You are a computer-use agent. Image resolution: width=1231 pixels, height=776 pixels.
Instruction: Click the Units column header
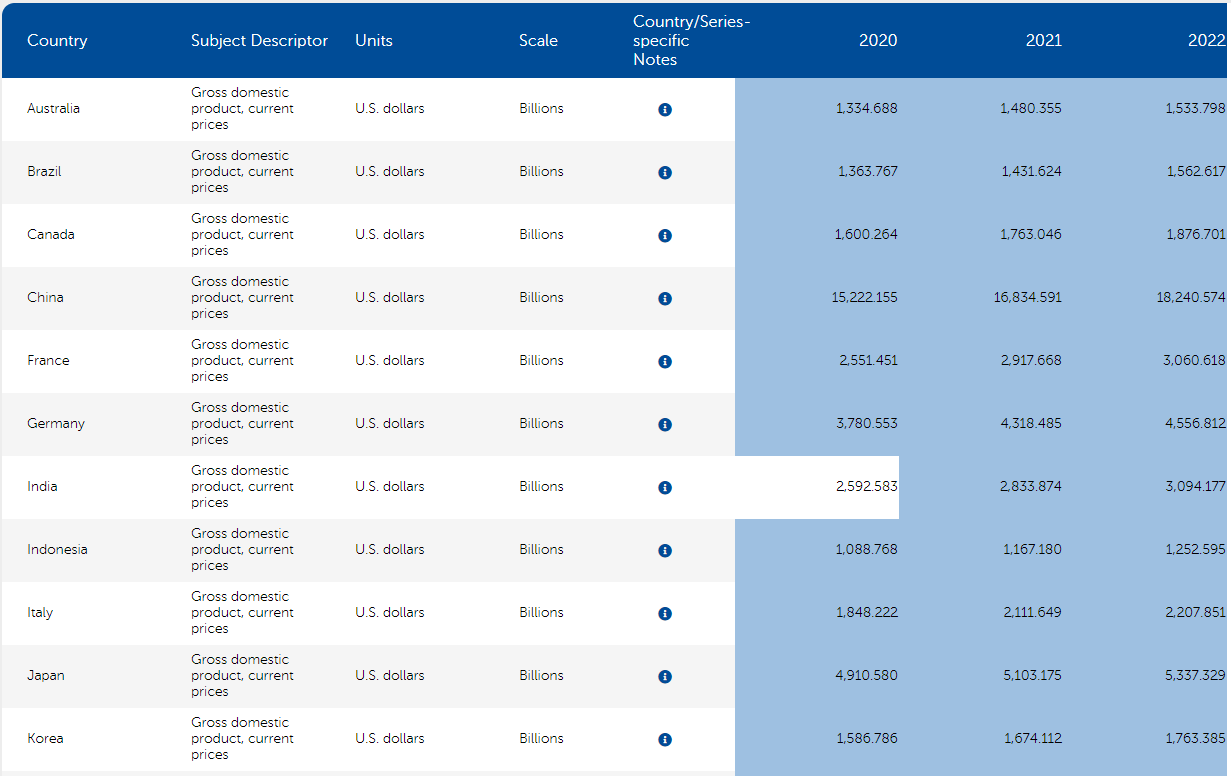tap(373, 41)
